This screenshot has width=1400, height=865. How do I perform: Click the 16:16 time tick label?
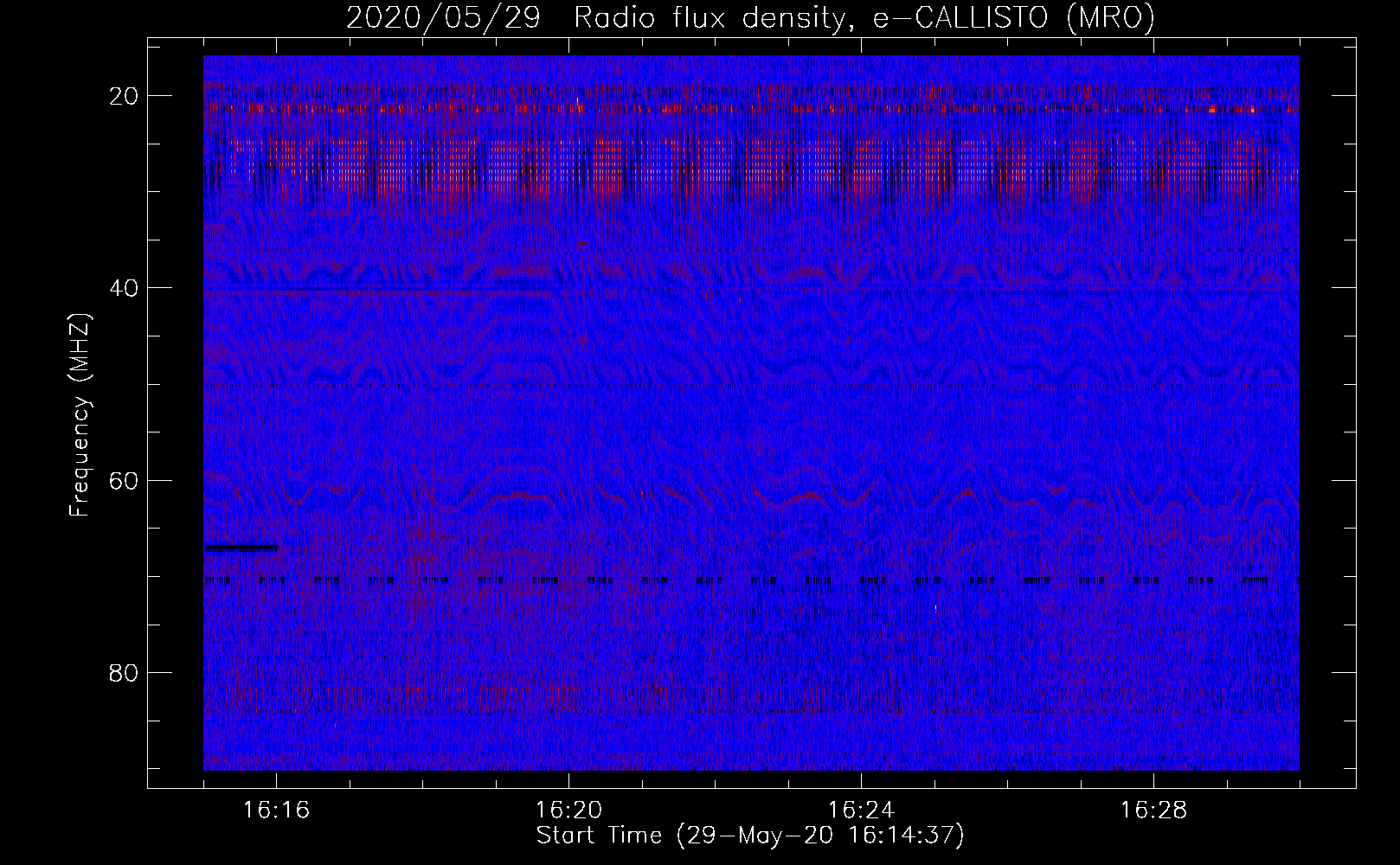[x=277, y=811]
